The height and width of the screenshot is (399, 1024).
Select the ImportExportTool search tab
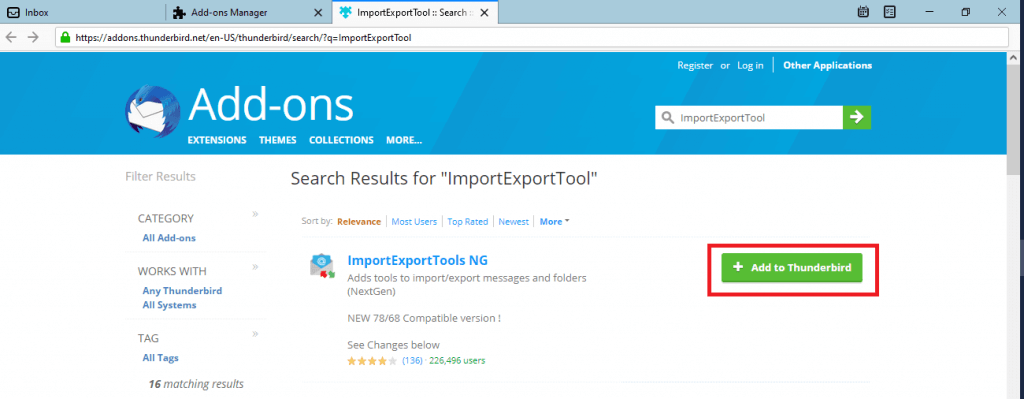(415, 12)
